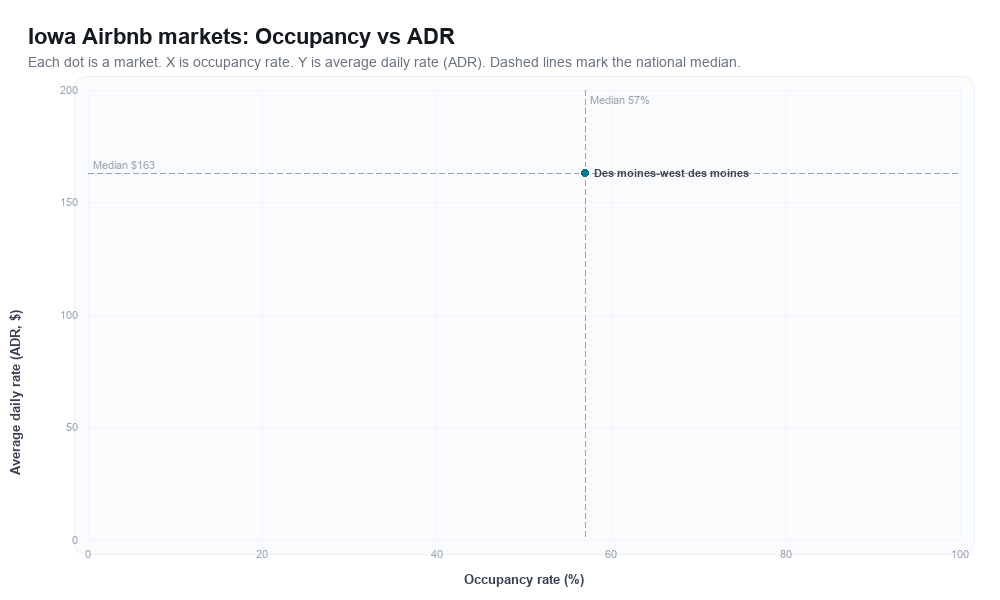Click the y-axis tick label 200

(69, 91)
